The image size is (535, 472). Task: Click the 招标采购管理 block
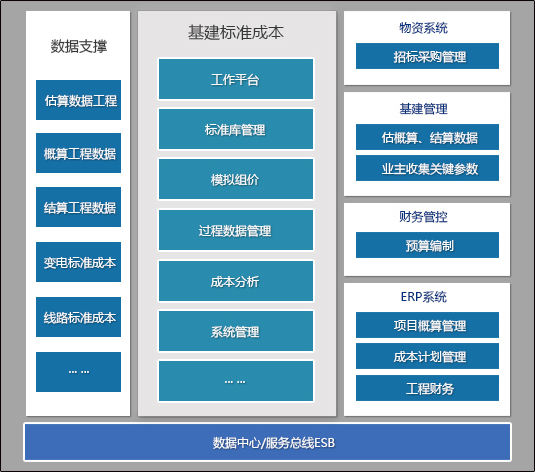[x=427, y=56]
